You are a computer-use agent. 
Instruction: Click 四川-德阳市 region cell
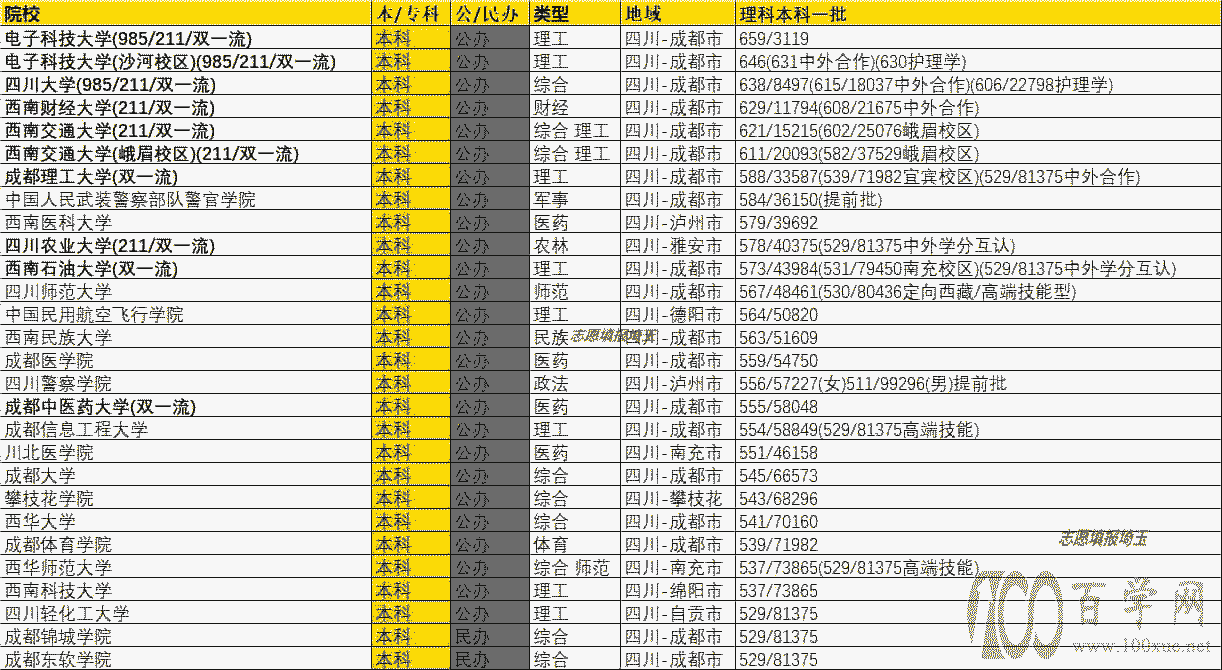click(x=677, y=315)
